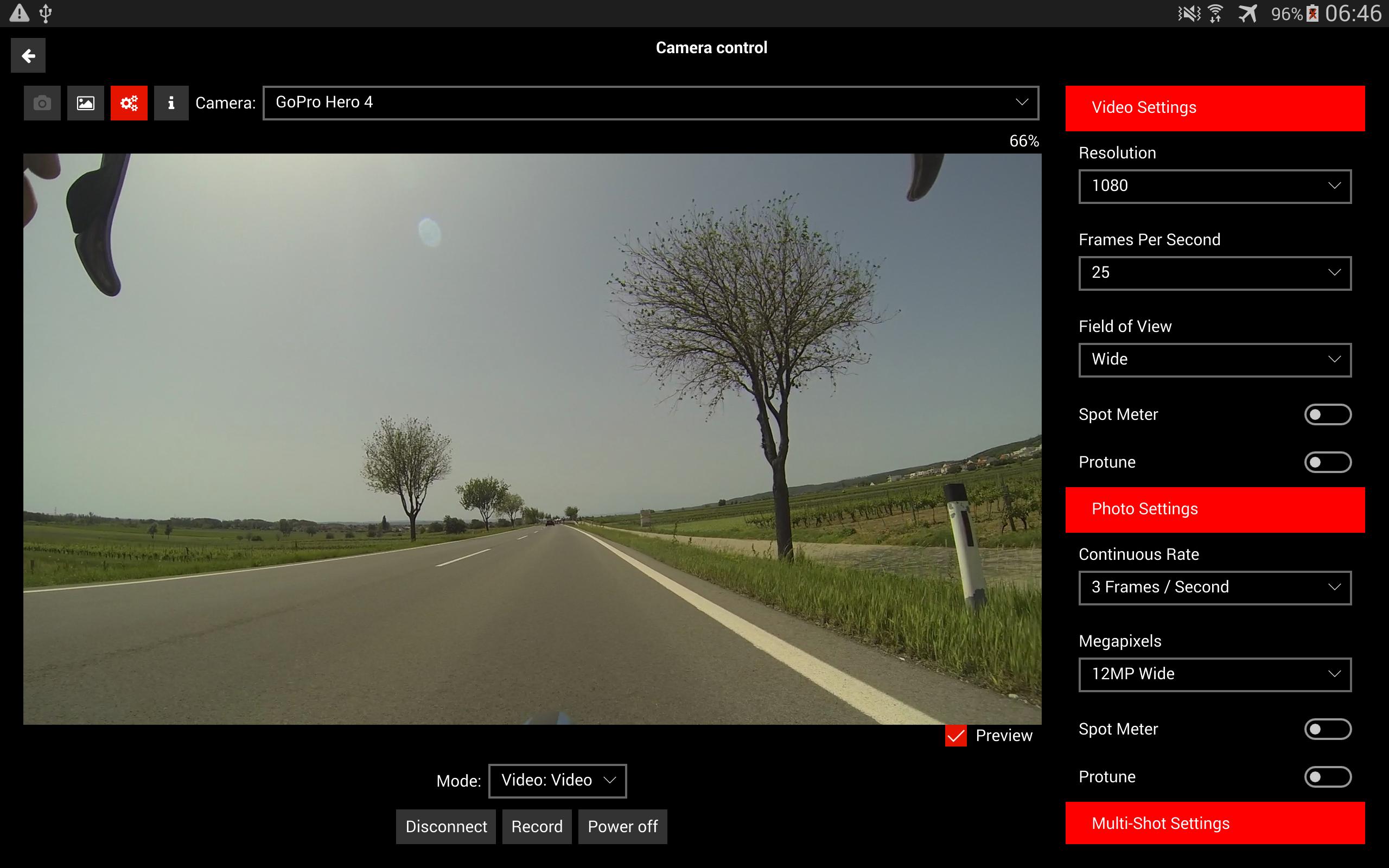Tap the Camera control title
This screenshot has height=868, width=1389.
tap(711, 48)
